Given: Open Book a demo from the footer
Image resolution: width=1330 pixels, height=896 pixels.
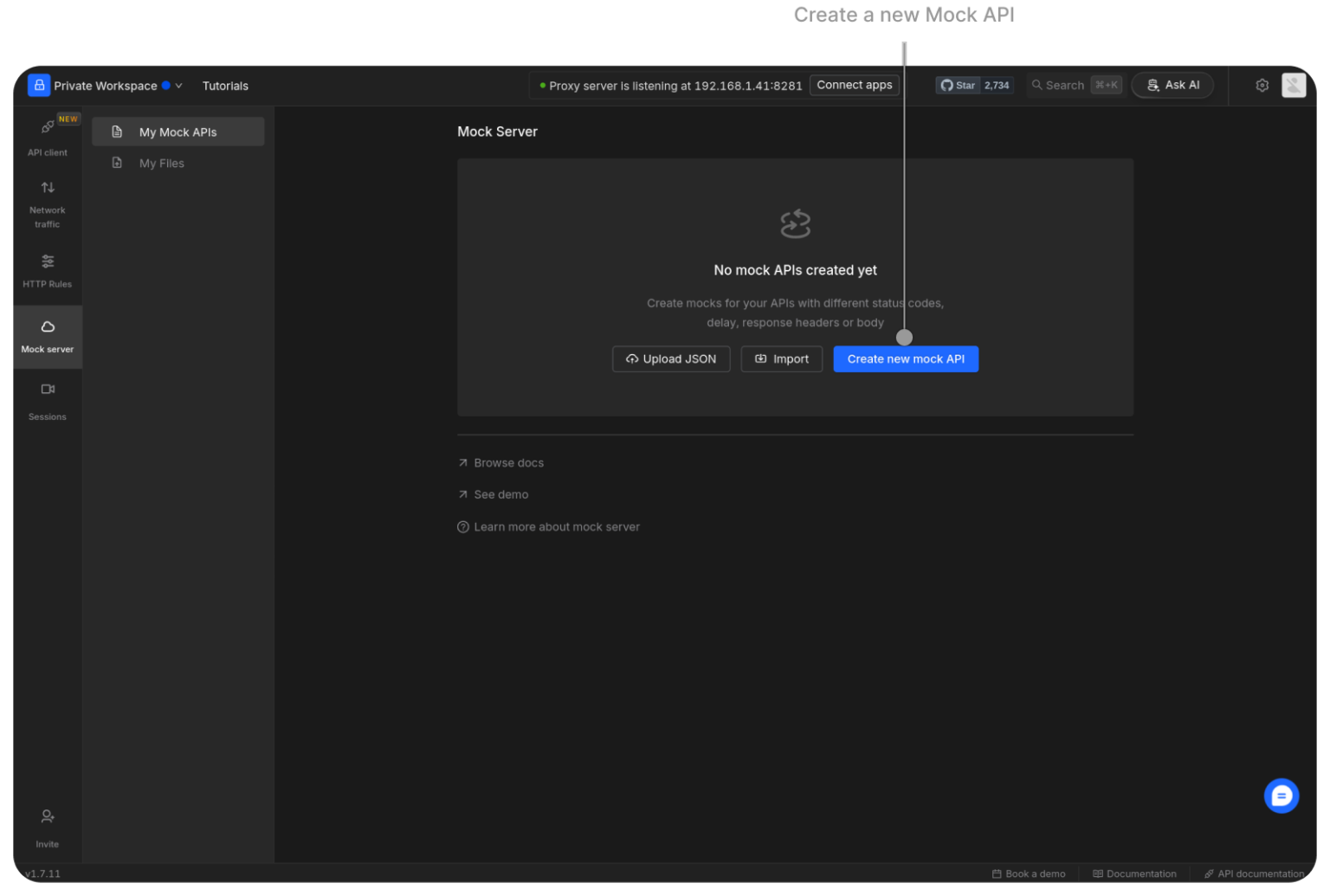Looking at the screenshot, I should pyautogui.click(x=1030, y=873).
